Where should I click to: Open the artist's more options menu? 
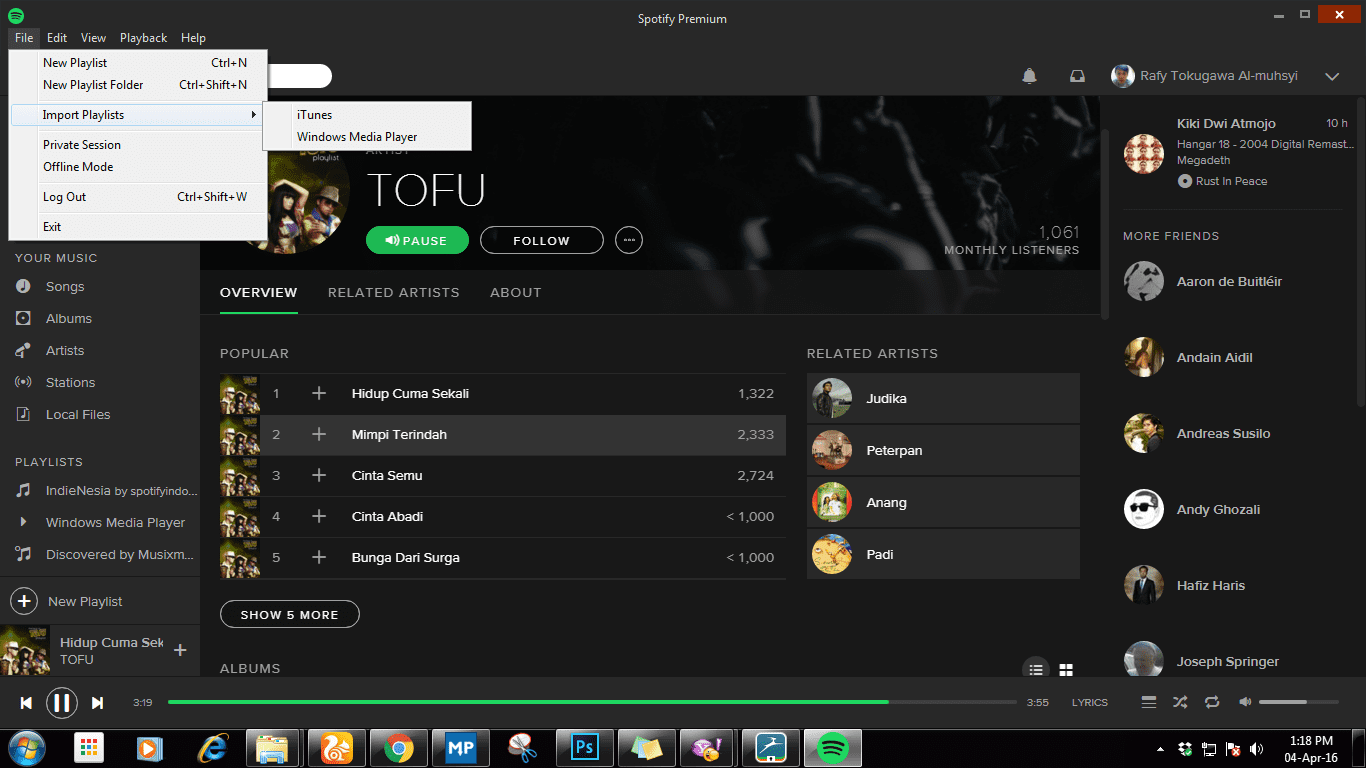click(629, 240)
